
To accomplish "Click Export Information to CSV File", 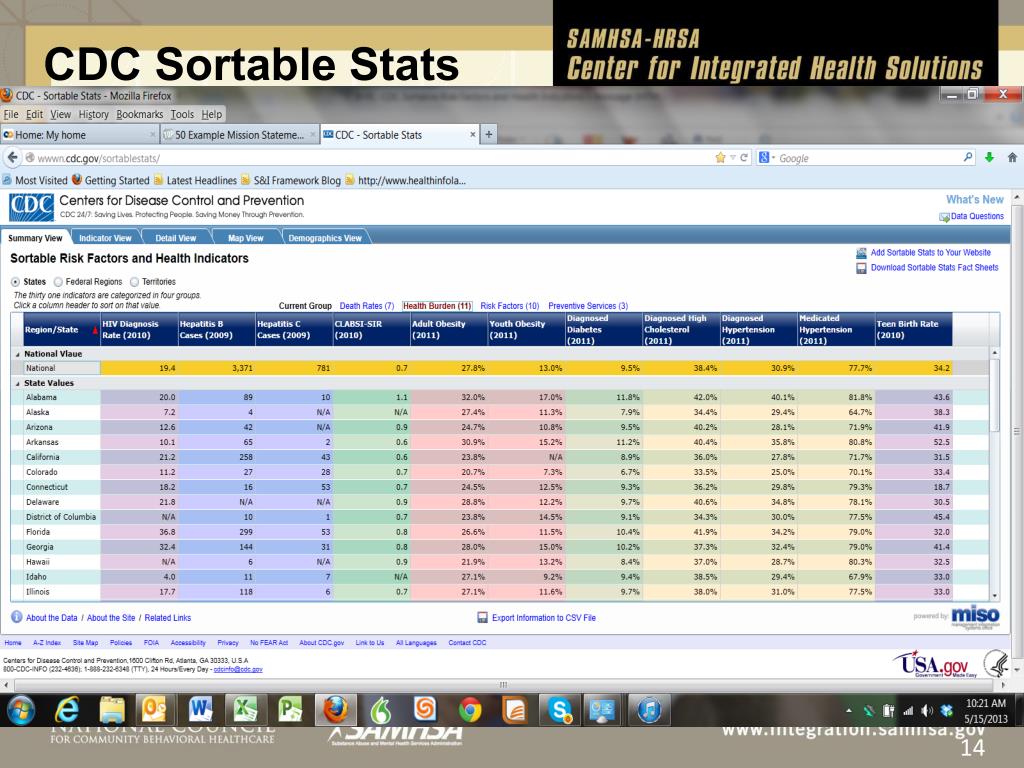I will 543,617.
